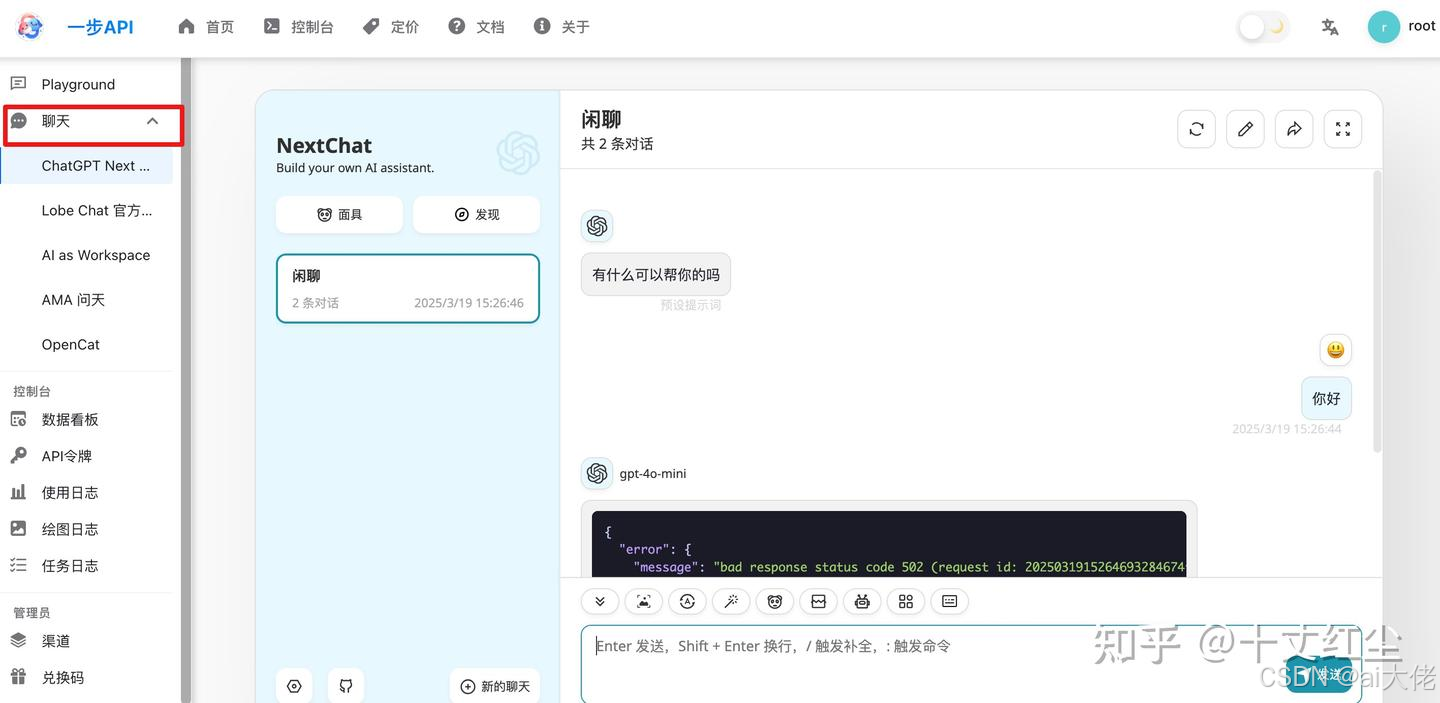Click the assistant avatar above greeting message

tap(597, 226)
